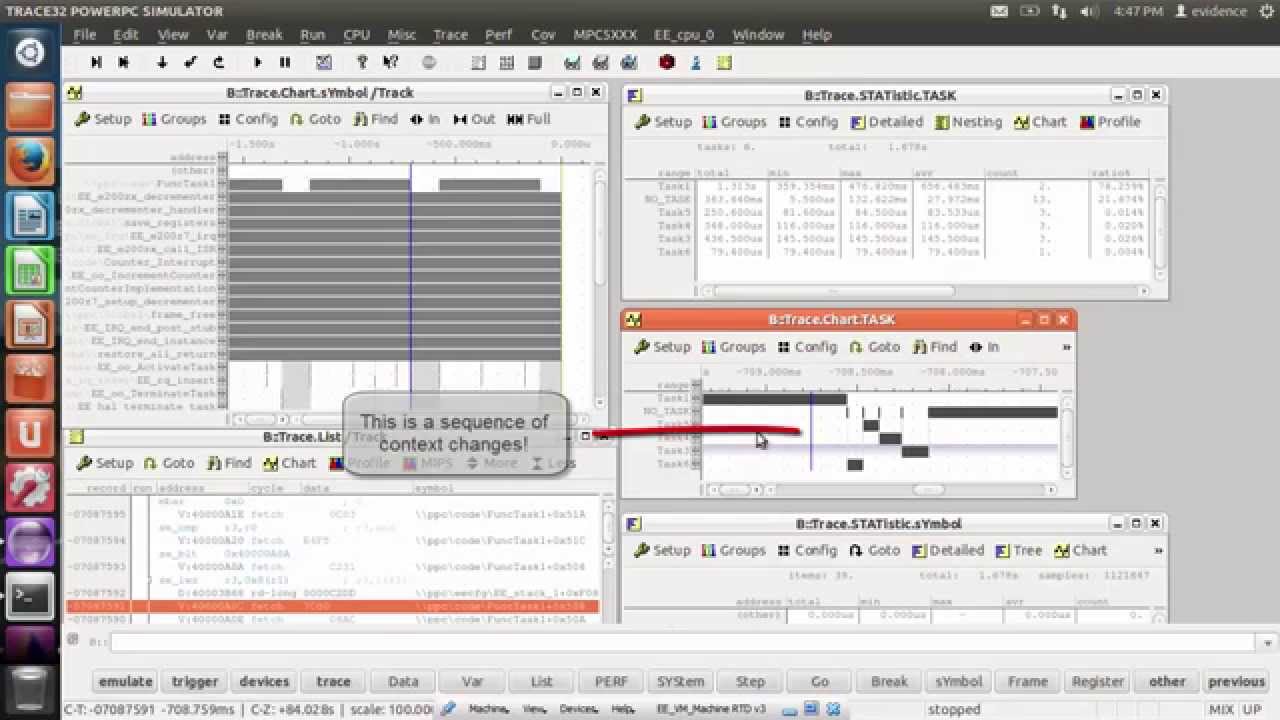The width and height of the screenshot is (1280, 720).
Task: Click Chart in Trace.STATistic.TASK window
Action: 1040,122
